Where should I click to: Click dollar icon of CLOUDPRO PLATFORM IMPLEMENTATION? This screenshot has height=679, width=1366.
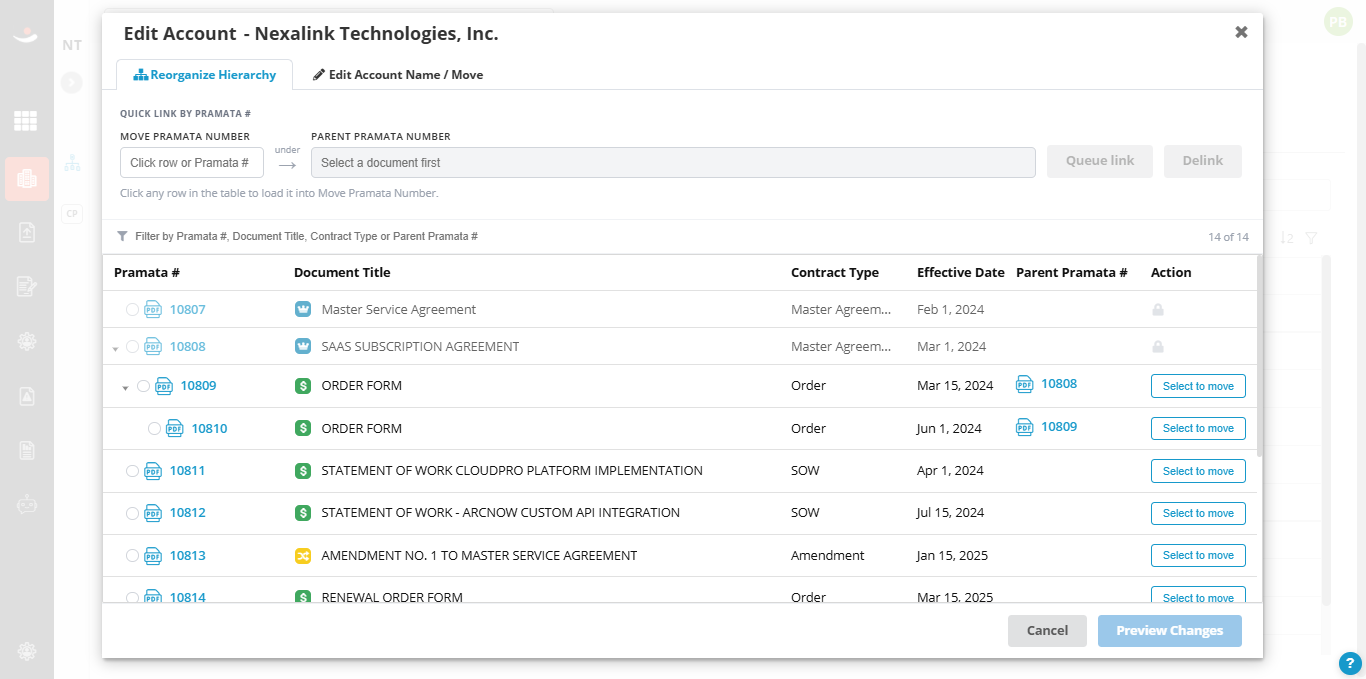point(303,471)
